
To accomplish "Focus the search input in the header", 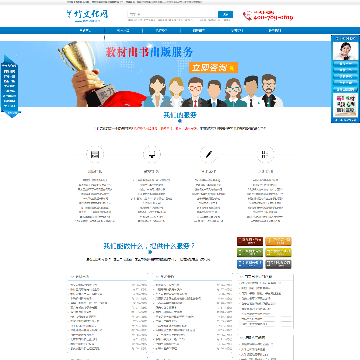I will coord(172,14).
